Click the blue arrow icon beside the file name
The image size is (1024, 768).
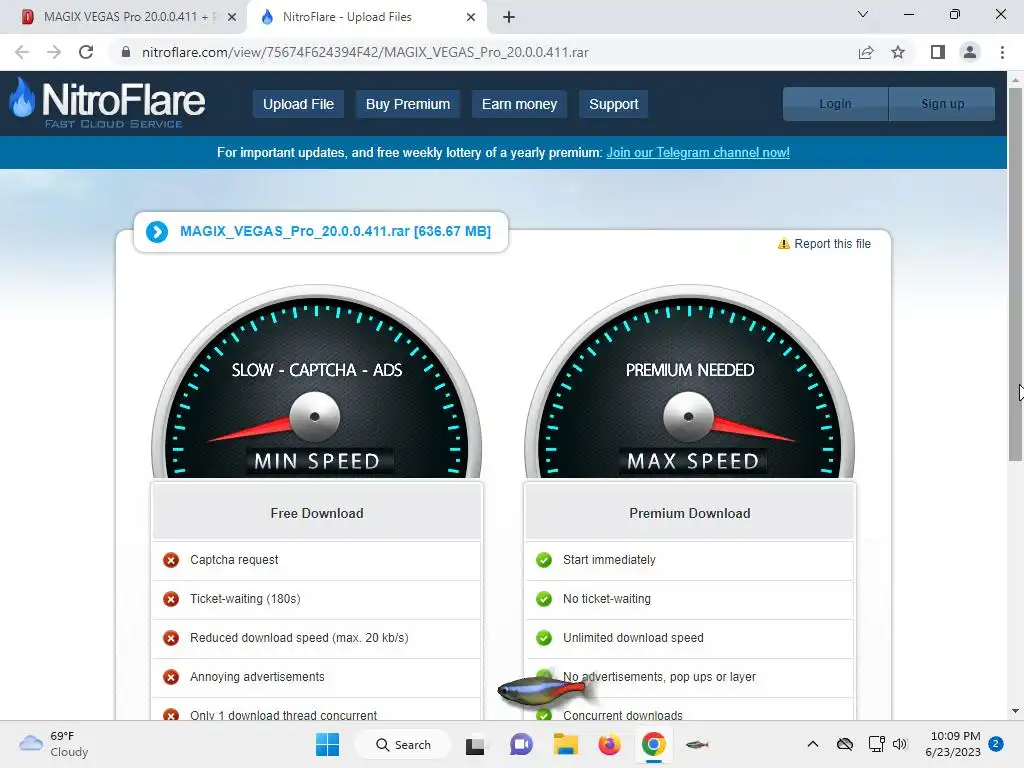(157, 232)
